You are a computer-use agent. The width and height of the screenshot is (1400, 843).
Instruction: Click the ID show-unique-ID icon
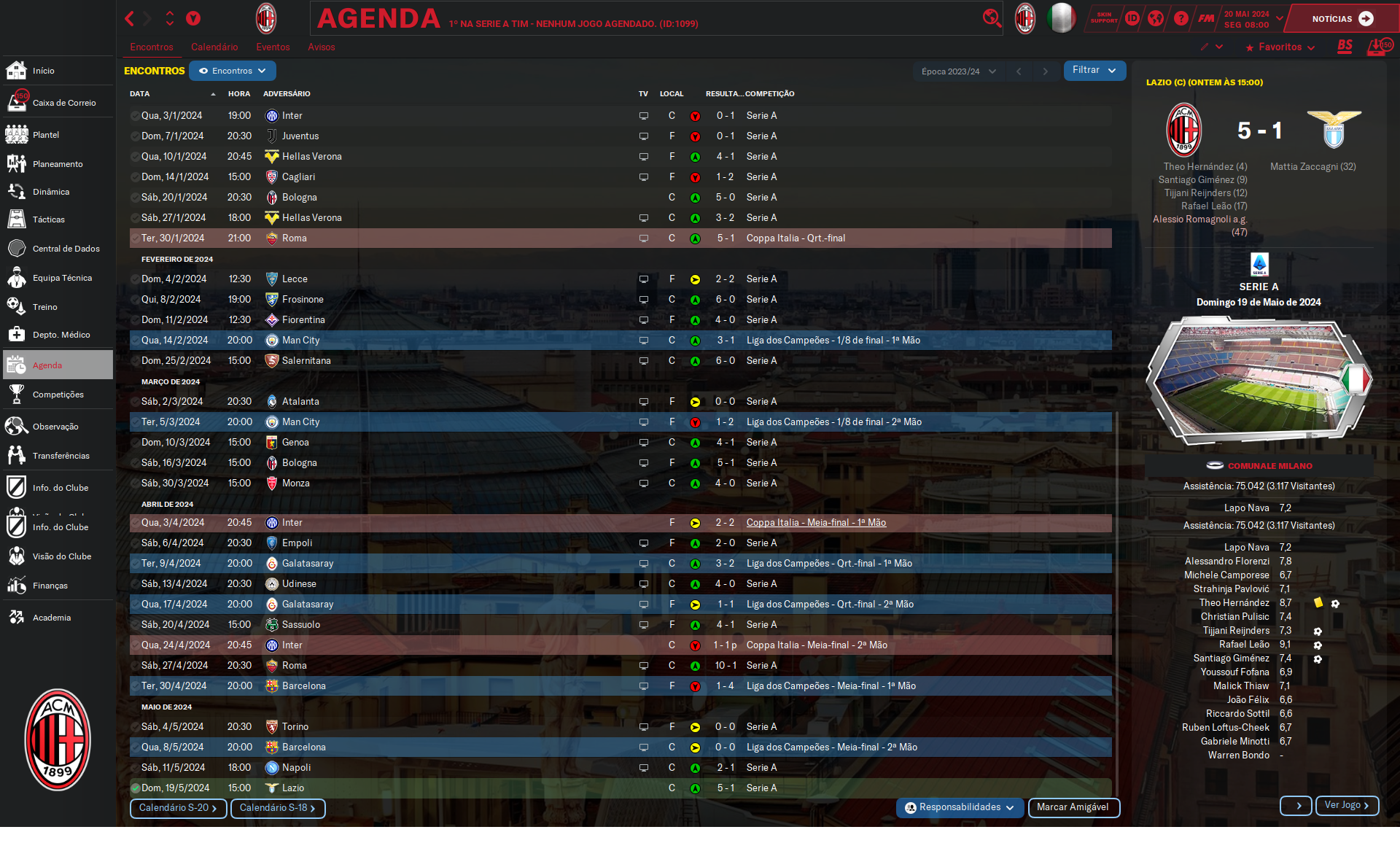[1132, 18]
